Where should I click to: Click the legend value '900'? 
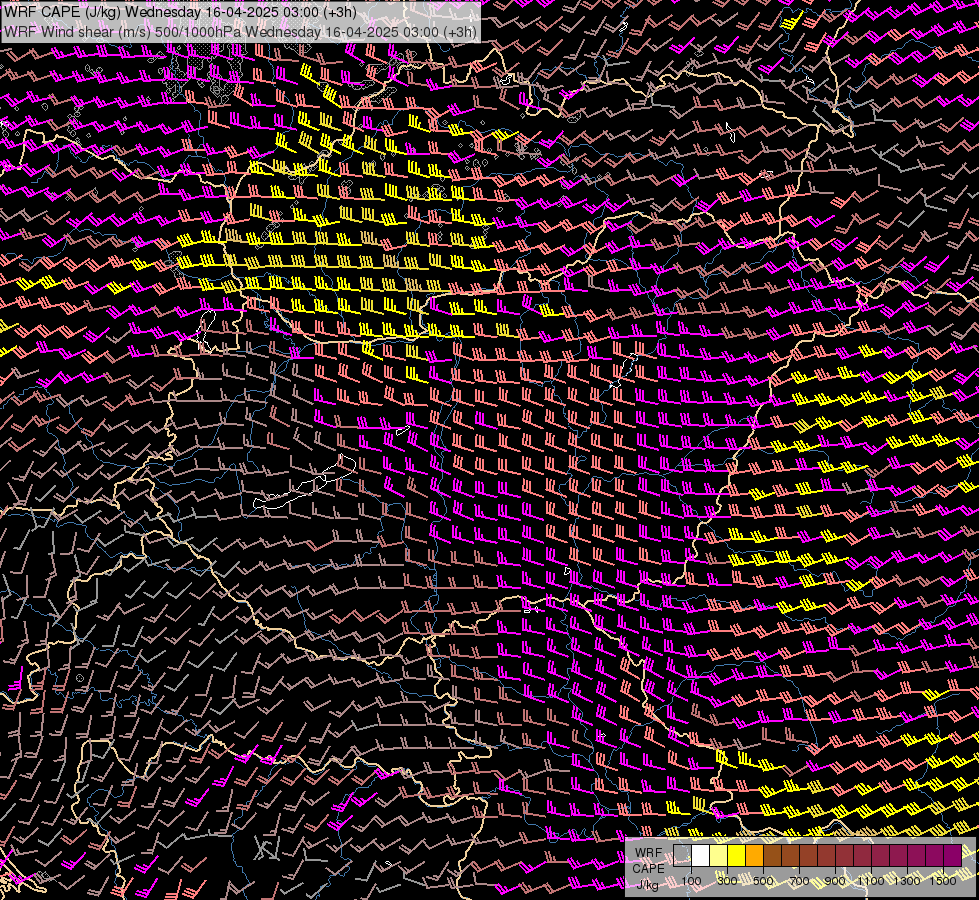click(x=835, y=881)
